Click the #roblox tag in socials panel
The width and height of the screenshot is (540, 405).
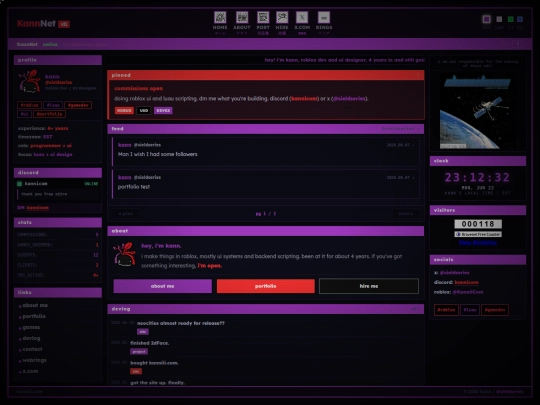coord(446,310)
